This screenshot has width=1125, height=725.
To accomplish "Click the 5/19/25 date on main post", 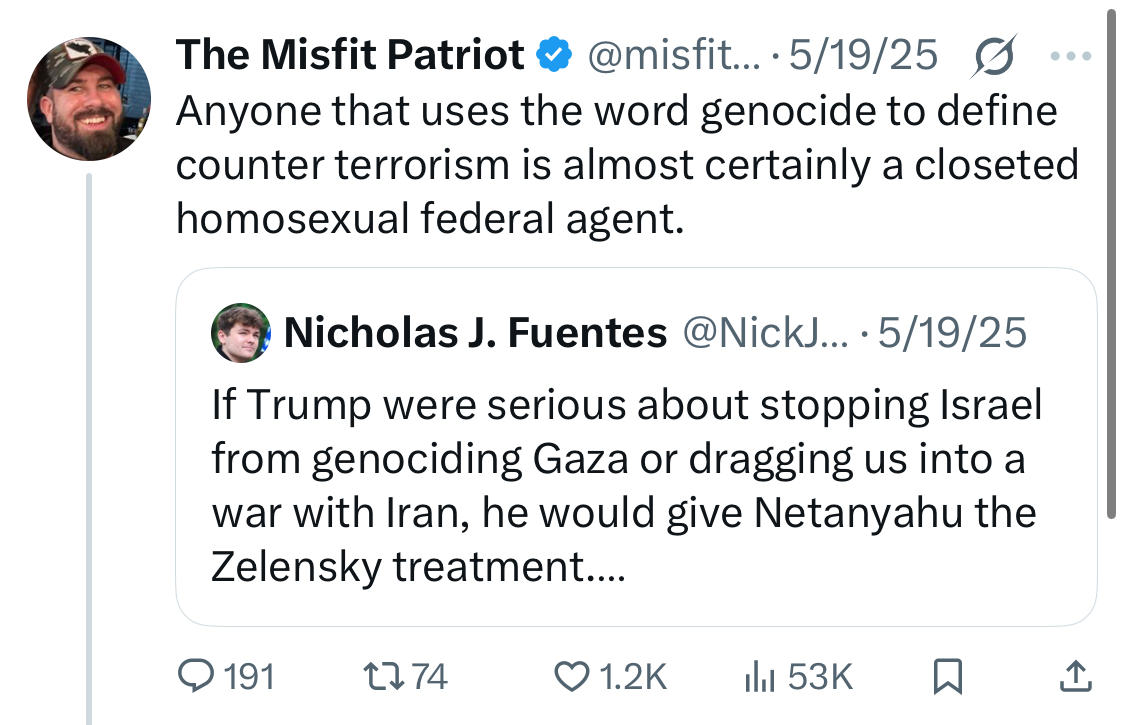I will 863,55.
